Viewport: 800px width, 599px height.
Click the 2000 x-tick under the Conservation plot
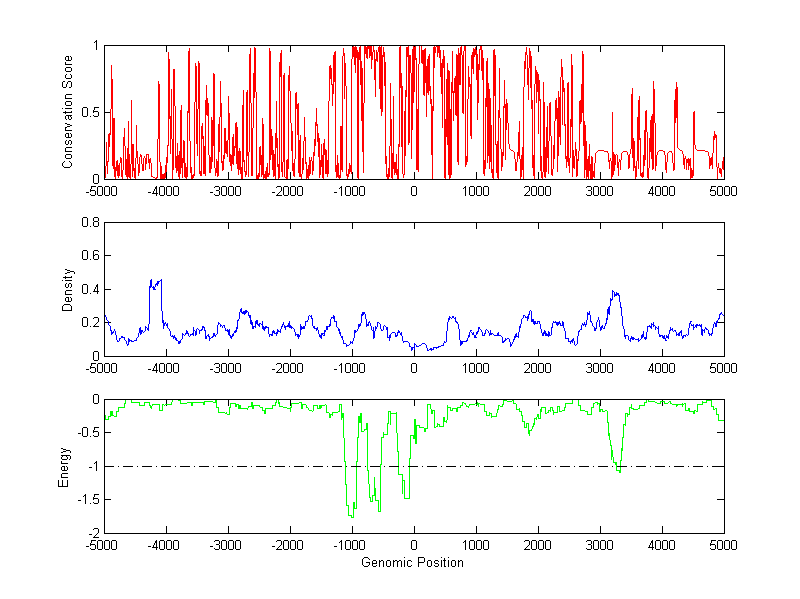(538, 191)
